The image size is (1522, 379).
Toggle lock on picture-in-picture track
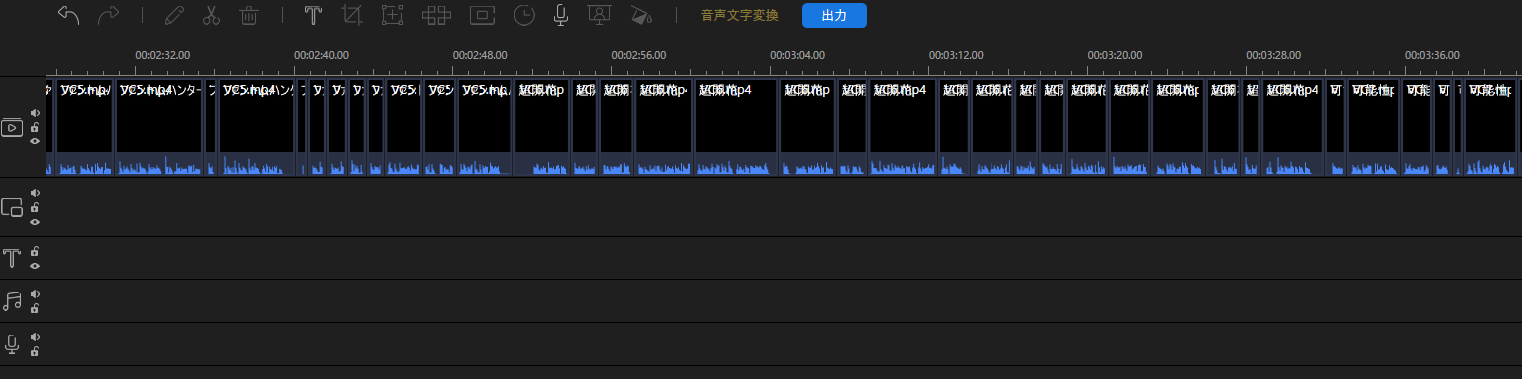tap(35, 207)
